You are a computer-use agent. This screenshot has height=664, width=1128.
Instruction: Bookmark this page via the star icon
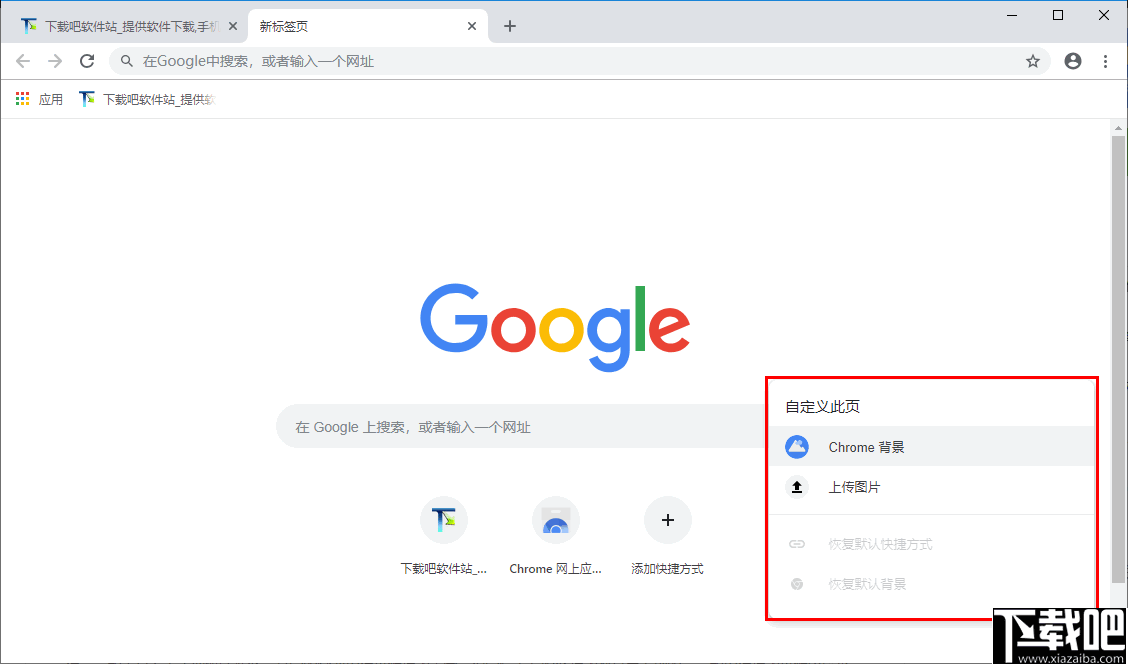pos(1032,61)
